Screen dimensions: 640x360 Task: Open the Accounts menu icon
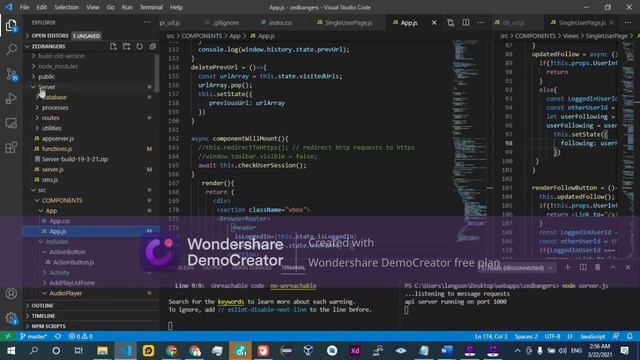(11, 293)
